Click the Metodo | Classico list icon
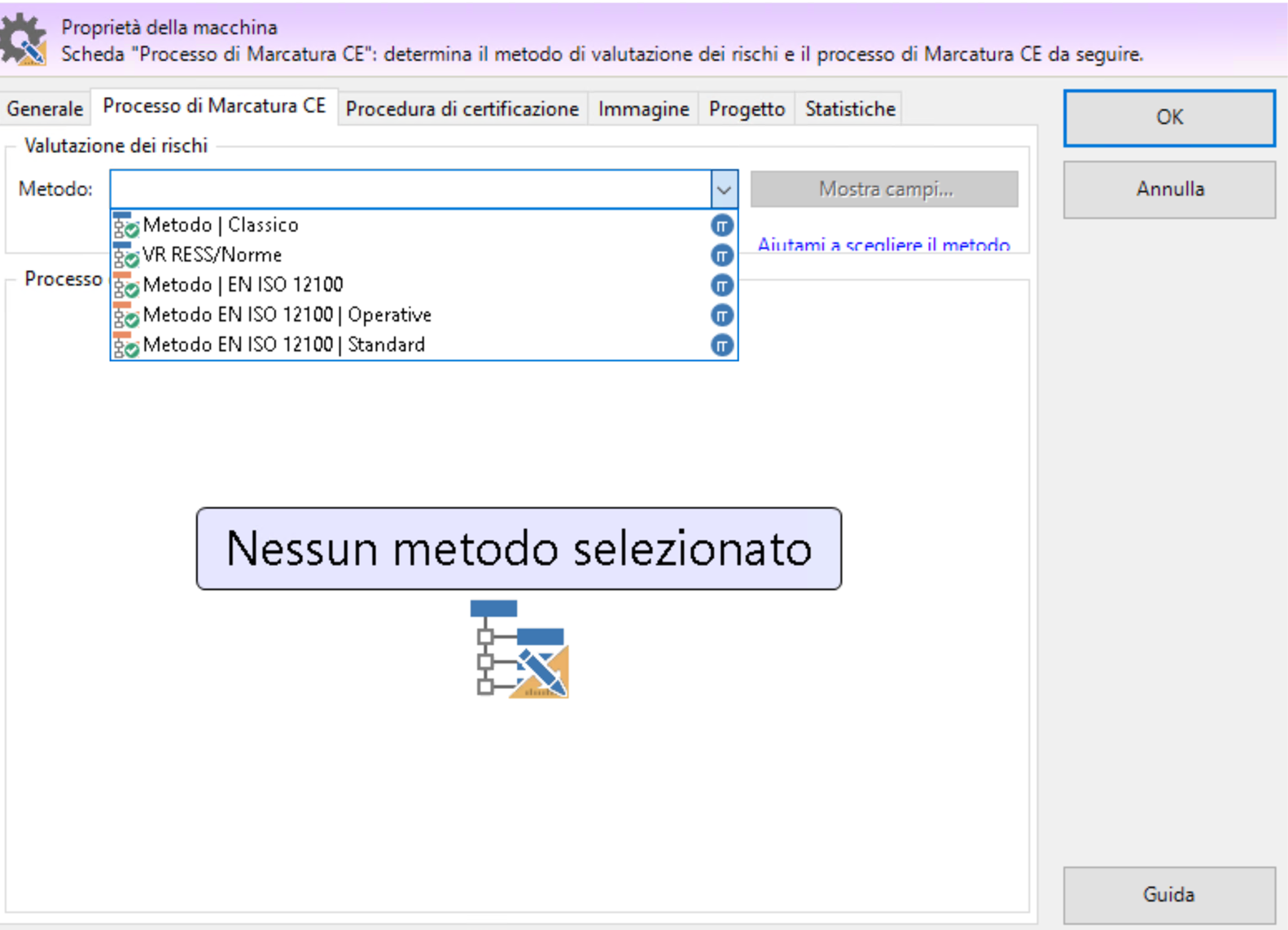1288x930 pixels. click(x=125, y=226)
